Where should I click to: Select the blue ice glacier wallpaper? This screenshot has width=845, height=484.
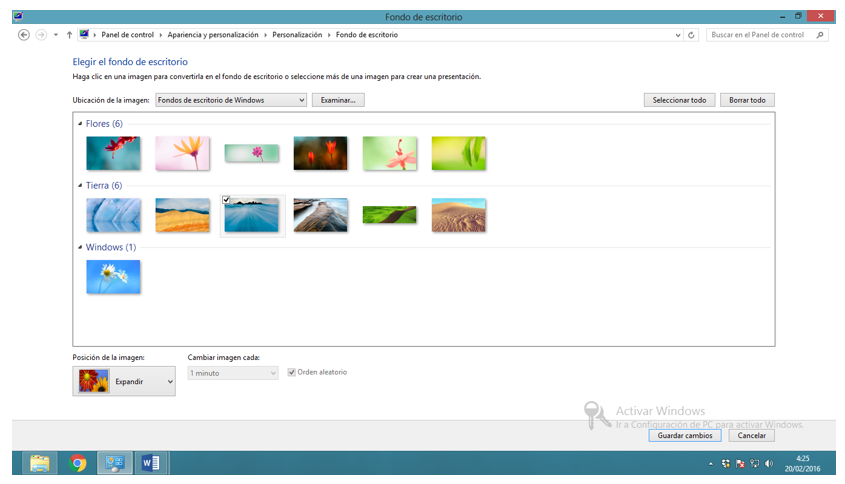pyautogui.click(x=113, y=215)
